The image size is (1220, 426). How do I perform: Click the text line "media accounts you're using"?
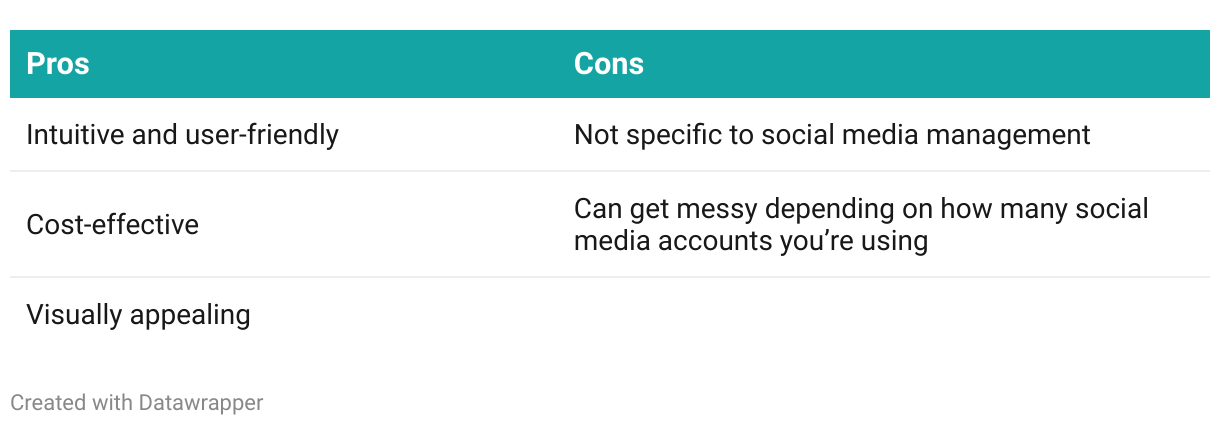[x=750, y=240]
